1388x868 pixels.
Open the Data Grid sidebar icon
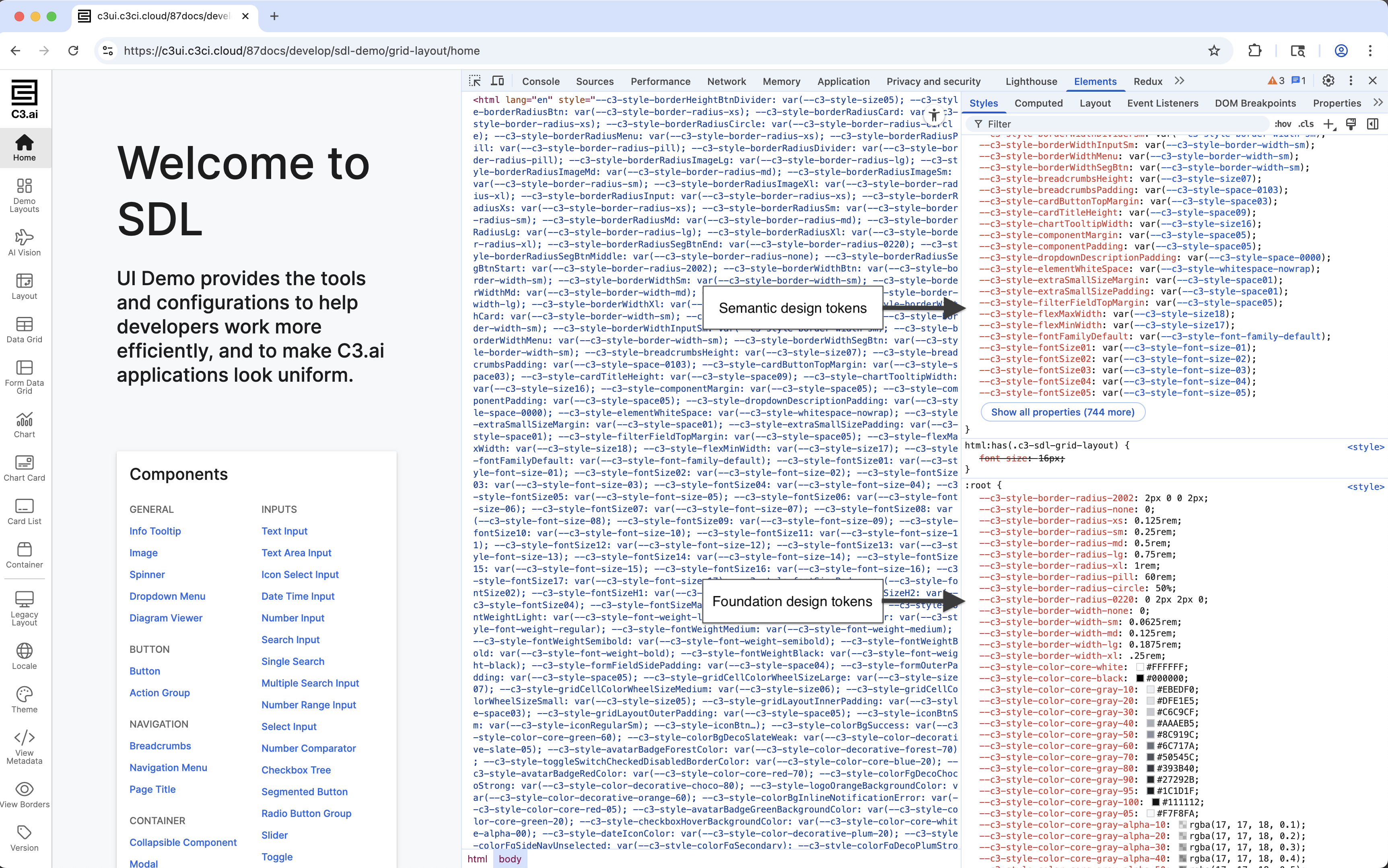tap(24, 324)
